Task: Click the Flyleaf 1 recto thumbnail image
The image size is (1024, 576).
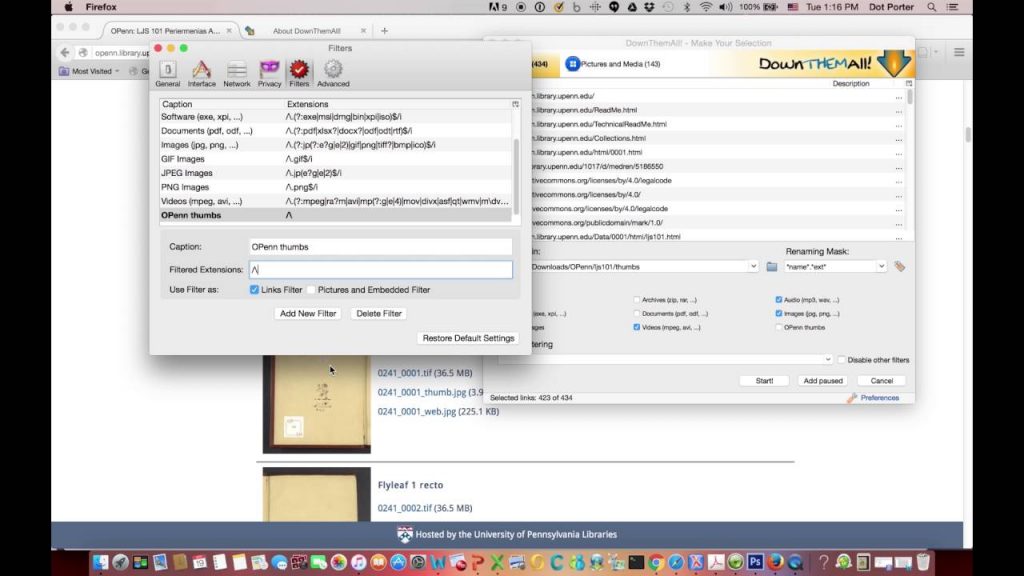Action: point(317,494)
